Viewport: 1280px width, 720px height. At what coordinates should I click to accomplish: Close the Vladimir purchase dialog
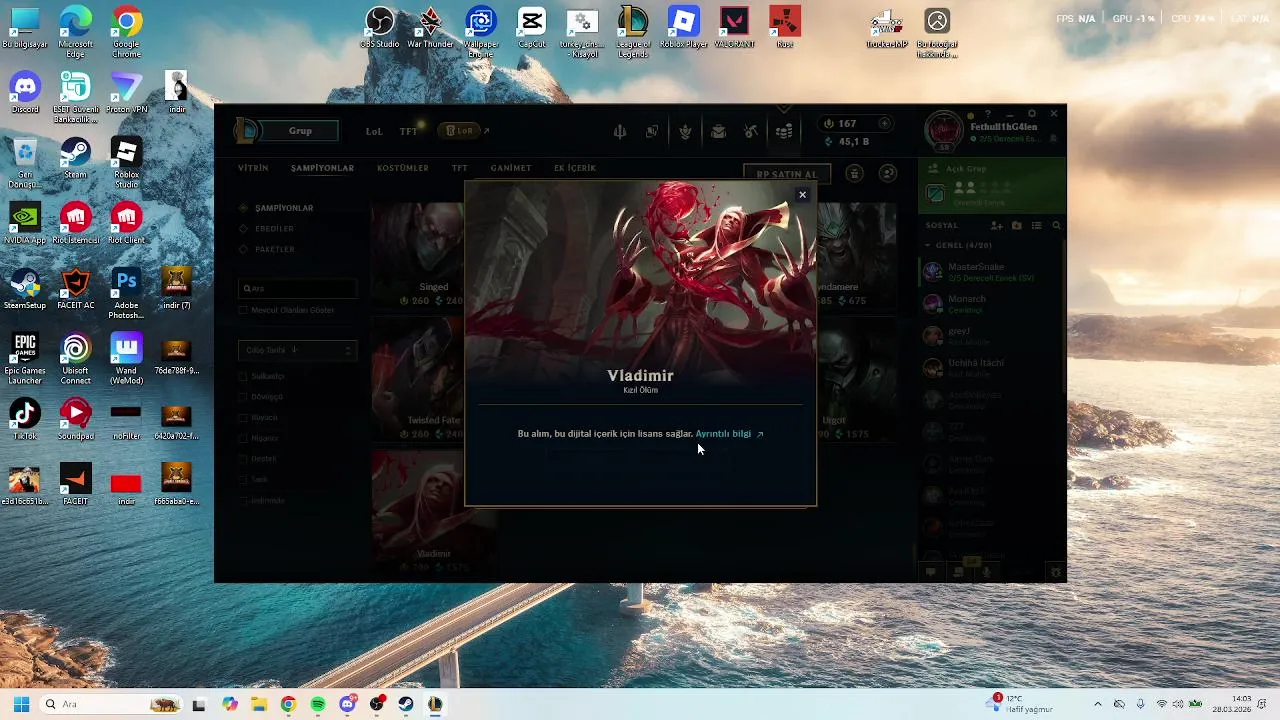tap(802, 195)
